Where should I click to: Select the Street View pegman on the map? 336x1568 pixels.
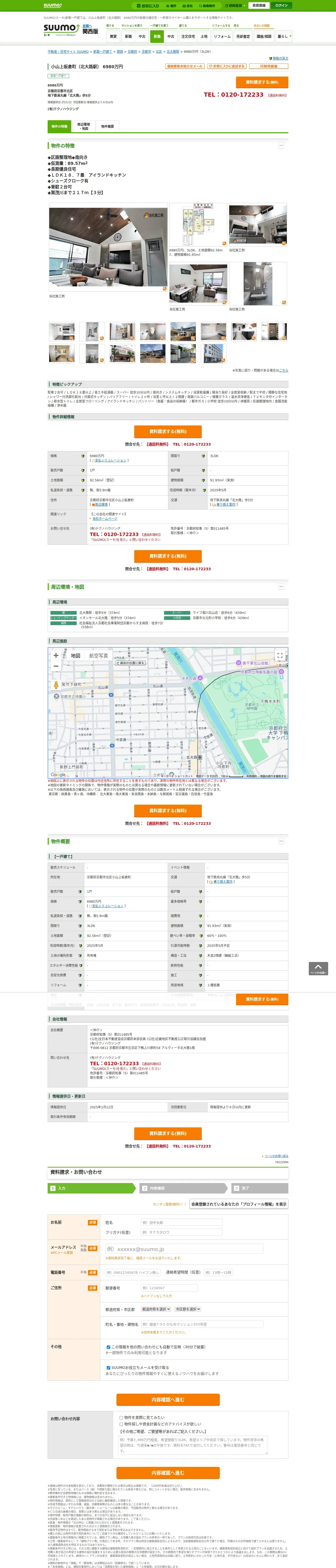point(56,685)
